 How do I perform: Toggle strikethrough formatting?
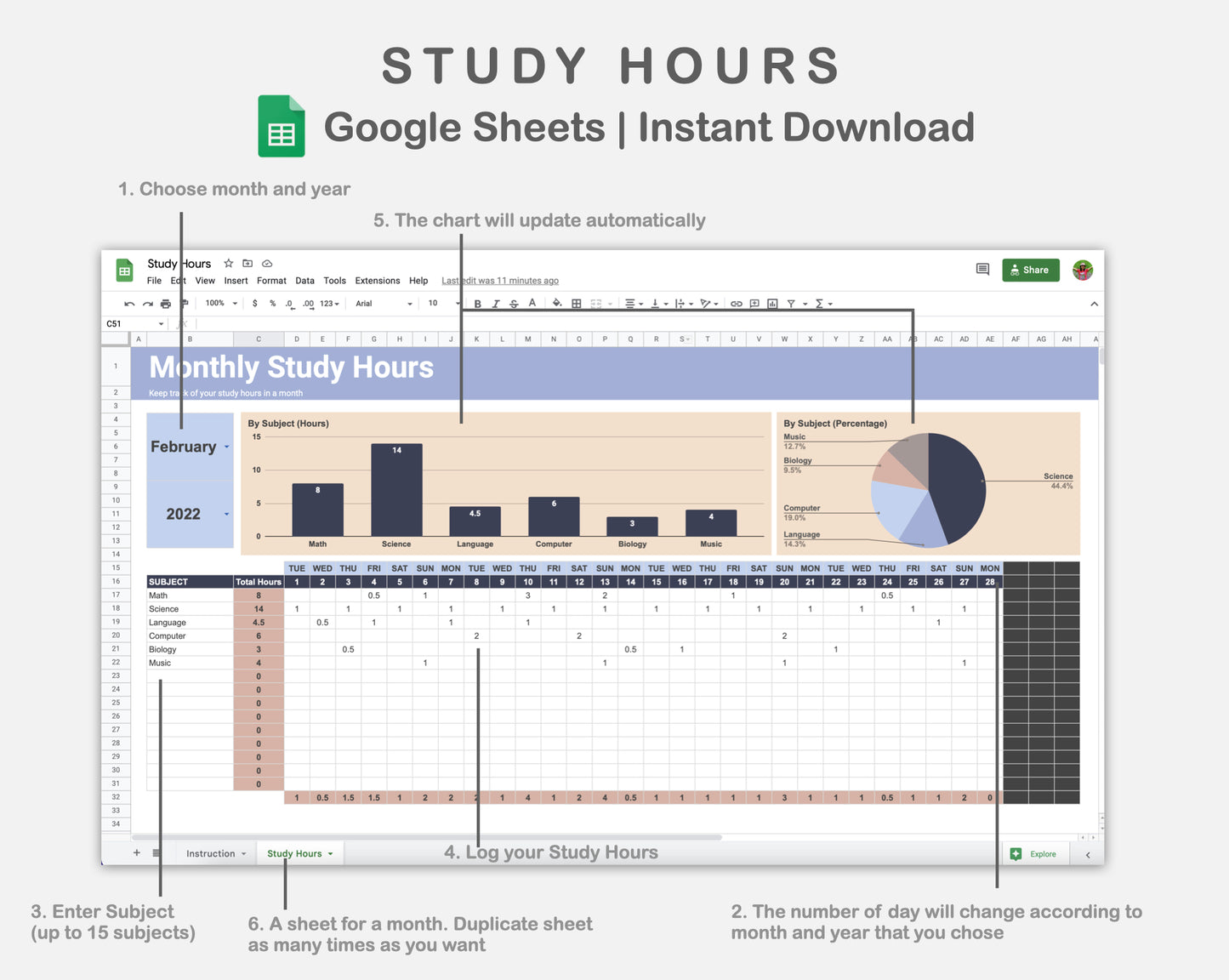[x=514, y=304]
